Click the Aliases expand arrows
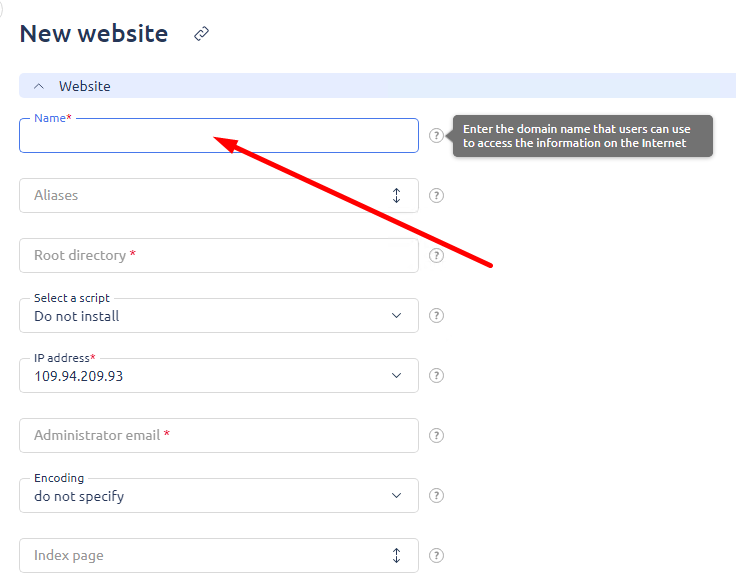Viewport: 736px width, 587px height. click(x=397, y=196)
